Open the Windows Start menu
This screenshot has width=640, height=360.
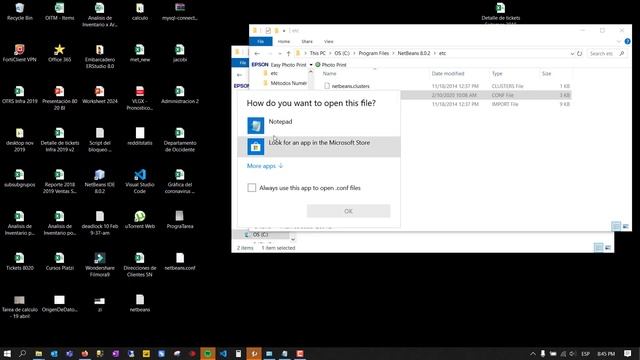click(x=7, y=353)
